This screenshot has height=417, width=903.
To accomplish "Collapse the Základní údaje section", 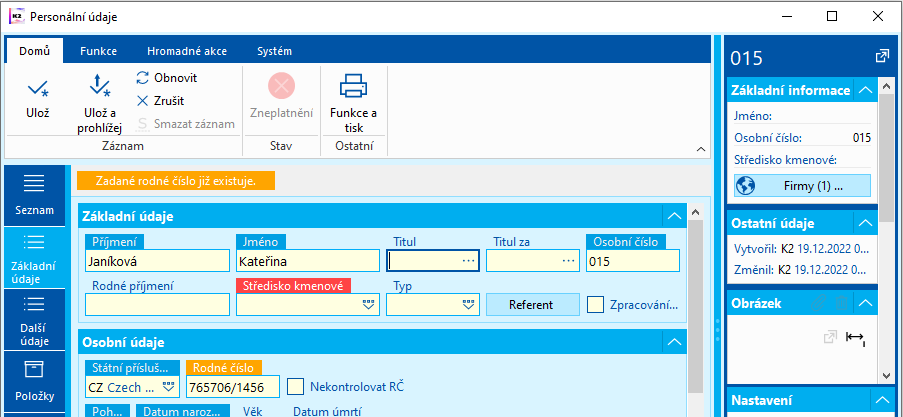I will click(x=674, y=217).
